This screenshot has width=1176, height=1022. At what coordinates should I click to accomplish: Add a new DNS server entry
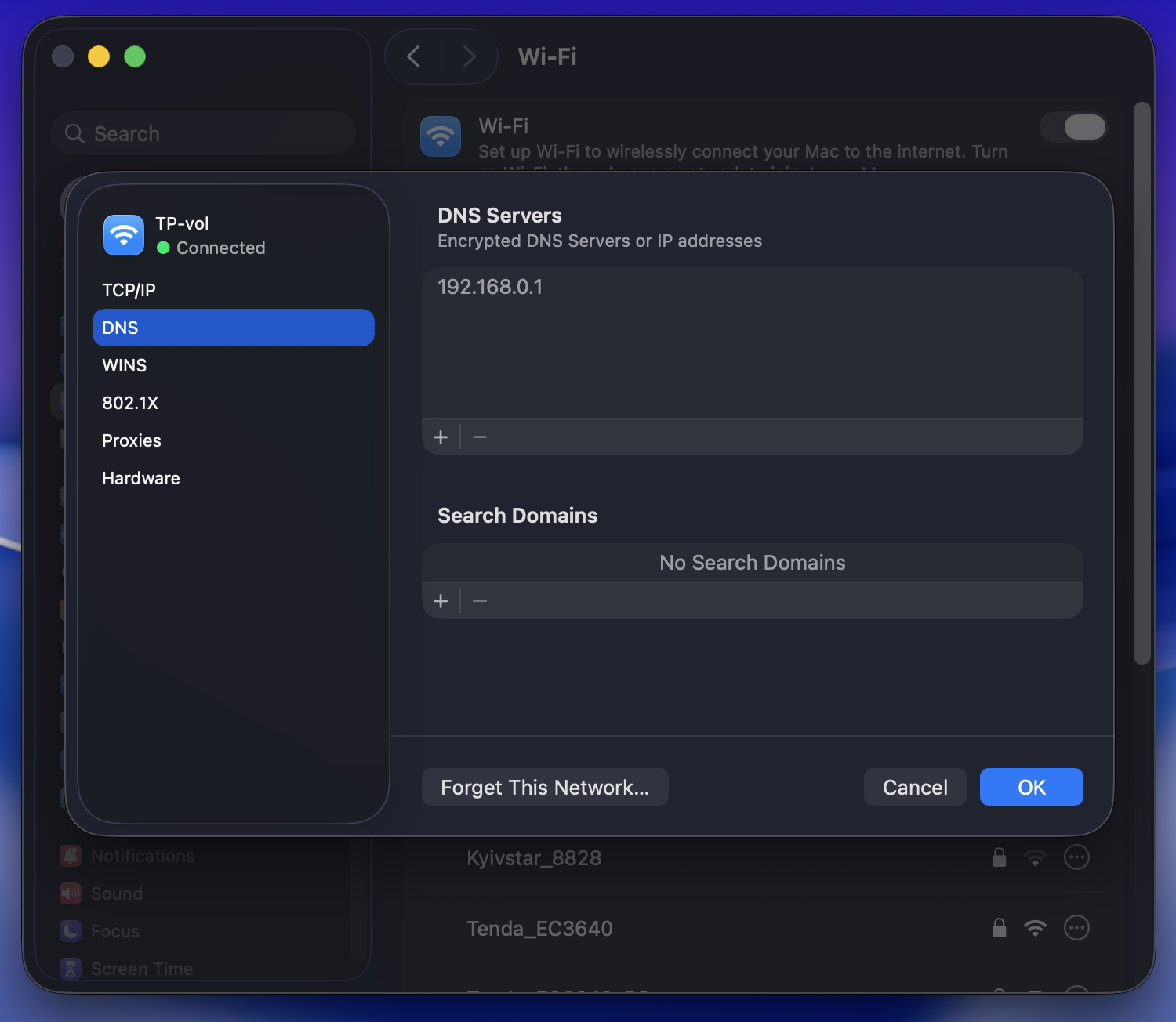point(441,437)
